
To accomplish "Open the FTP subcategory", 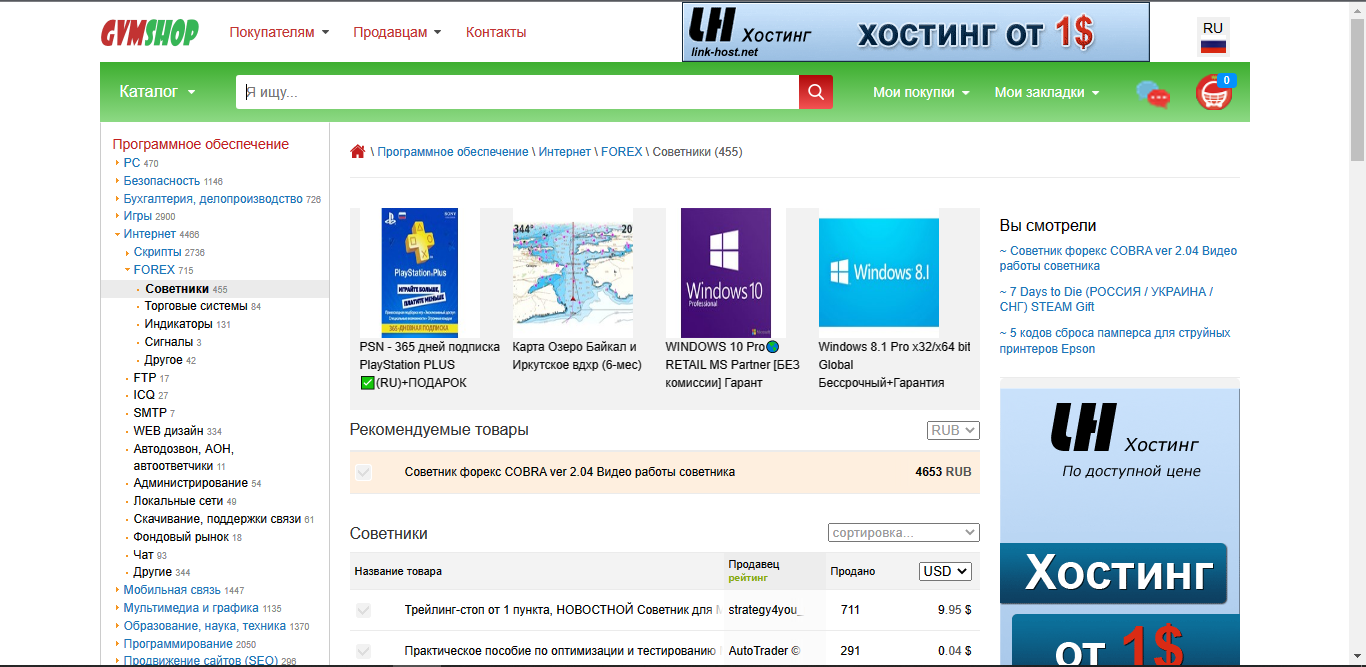I will click(x=145, y=378).
